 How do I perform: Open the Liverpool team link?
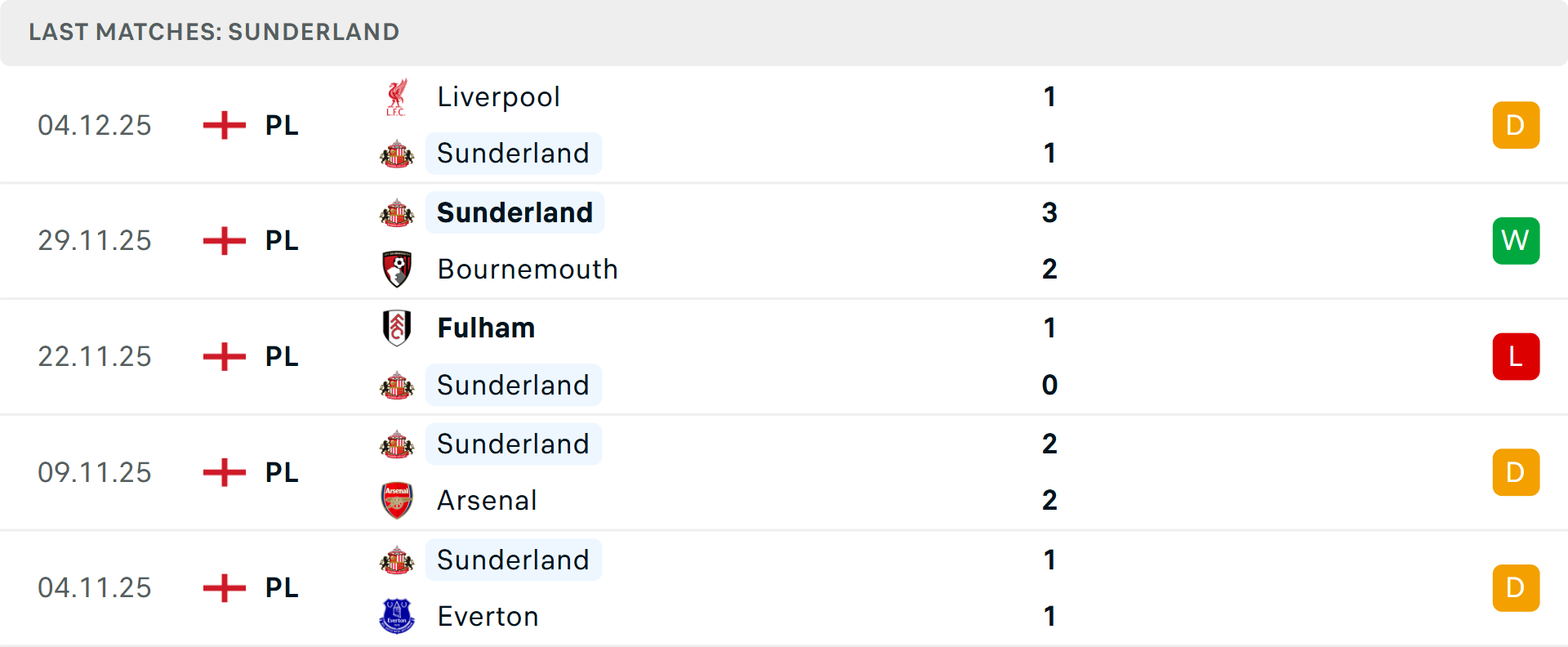pos(498,97)
